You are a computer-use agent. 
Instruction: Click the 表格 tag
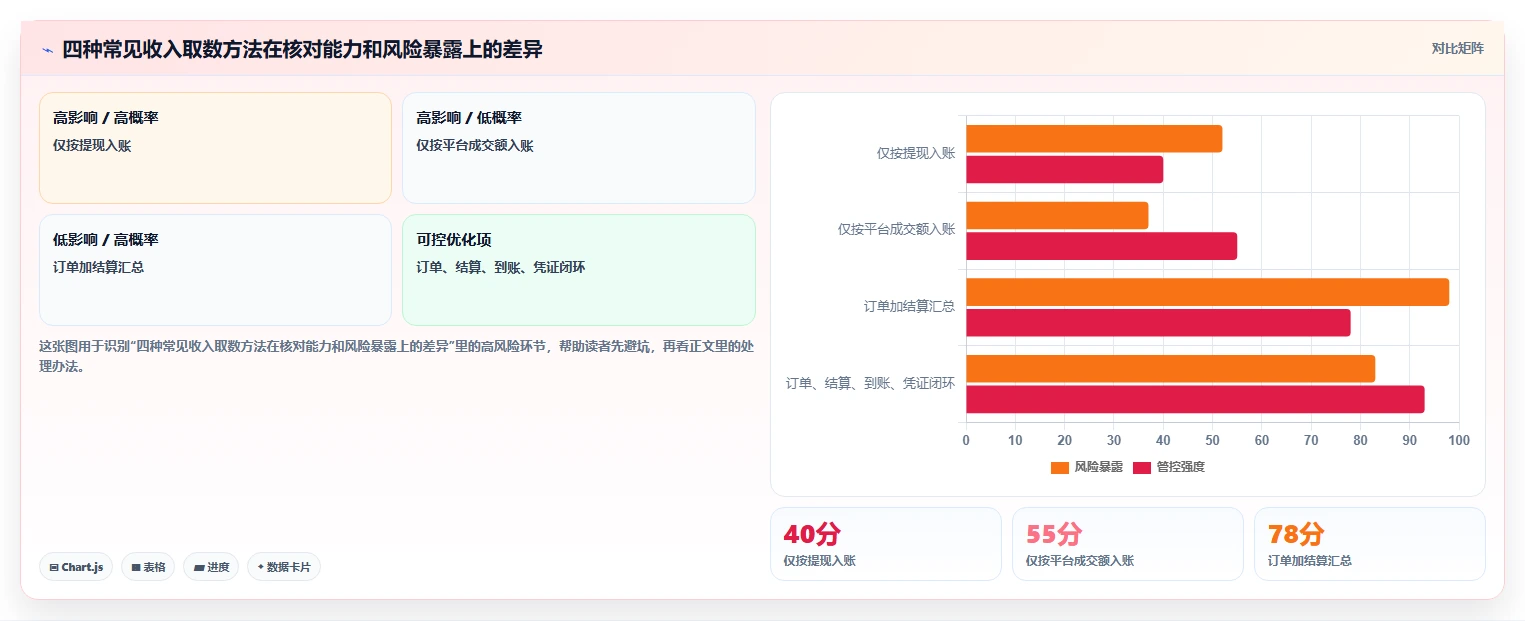[148, 567]
